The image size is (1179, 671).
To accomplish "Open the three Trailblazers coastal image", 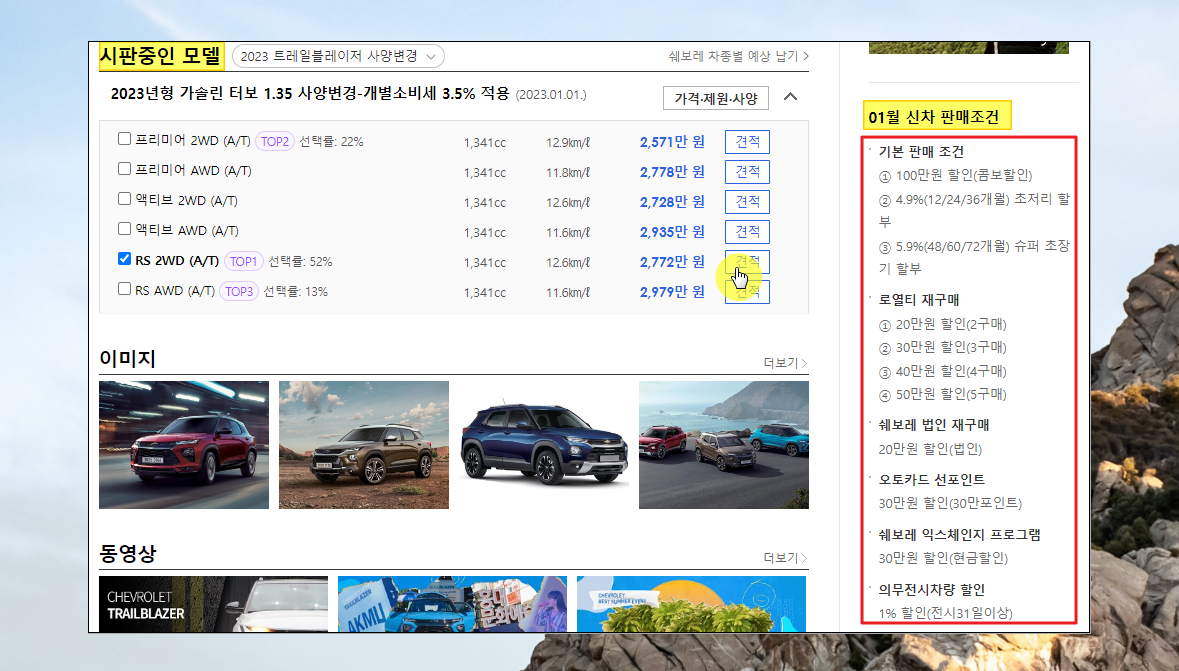I will click(x=723, y=445).
